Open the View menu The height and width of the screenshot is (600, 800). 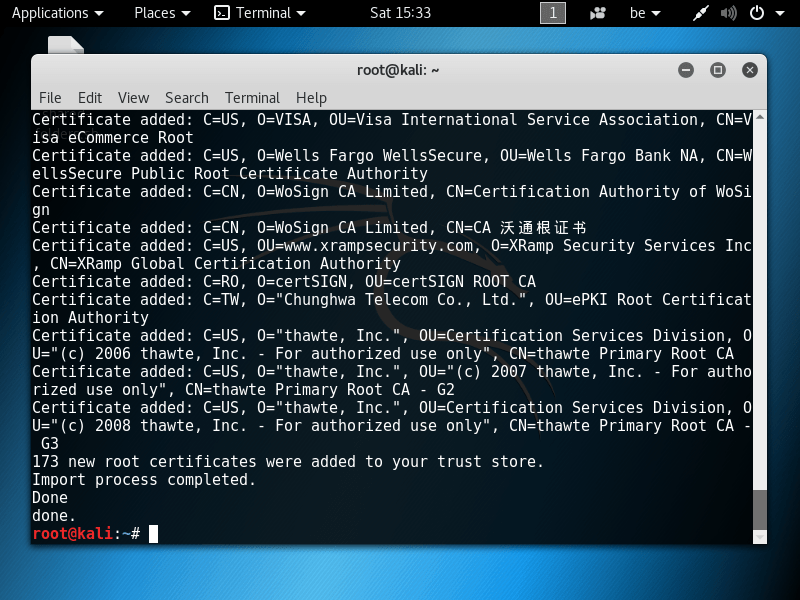tap(133, 98)
